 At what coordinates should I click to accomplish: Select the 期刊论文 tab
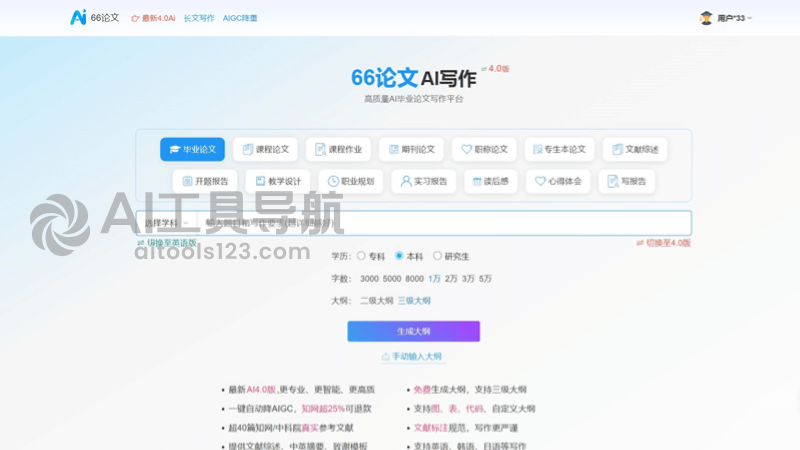pyautogui.click(x=411, y=149)
